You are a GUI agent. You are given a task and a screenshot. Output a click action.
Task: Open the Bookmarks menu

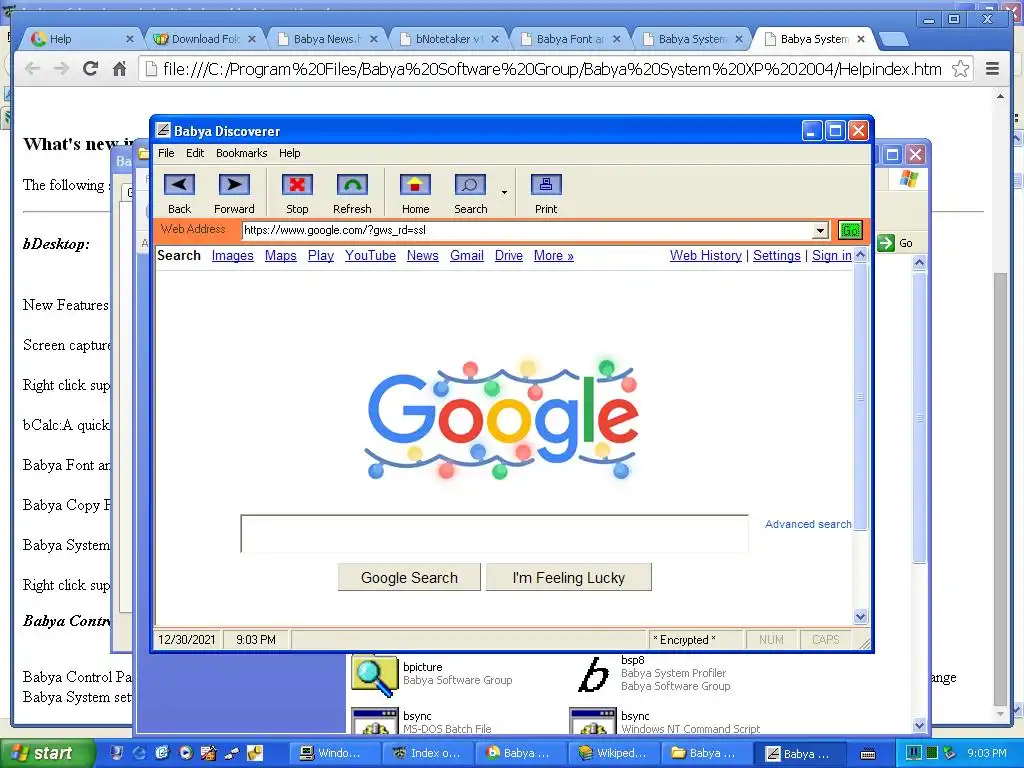(x=242, y=153)
